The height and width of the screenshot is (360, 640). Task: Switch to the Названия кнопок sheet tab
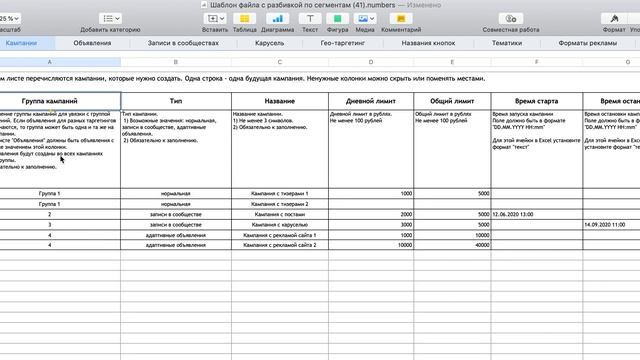pos(428,43)
